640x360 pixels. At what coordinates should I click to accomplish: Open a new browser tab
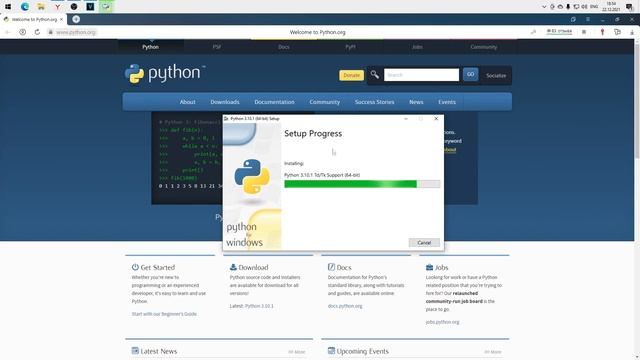coord(76,19)
